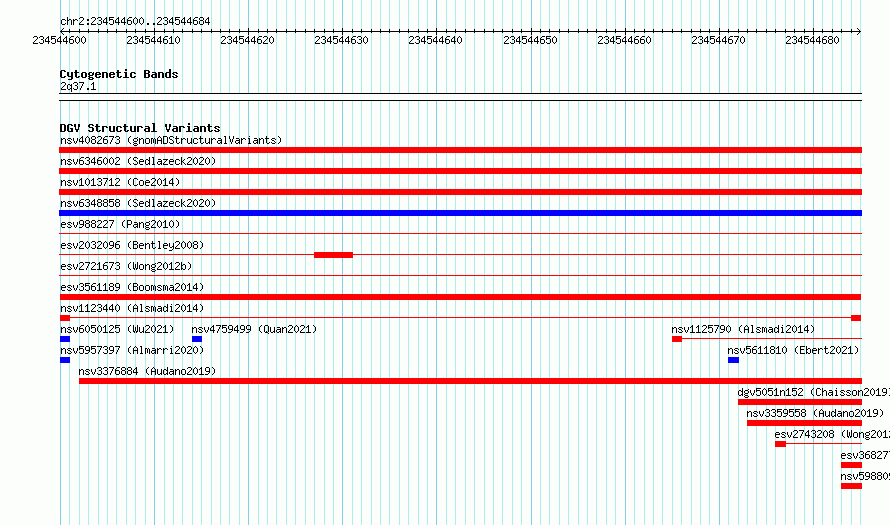Screen dimensions: 890x525
Task: Open variant nsv1123440 (Alsmadi2014)
Action: 132,308
